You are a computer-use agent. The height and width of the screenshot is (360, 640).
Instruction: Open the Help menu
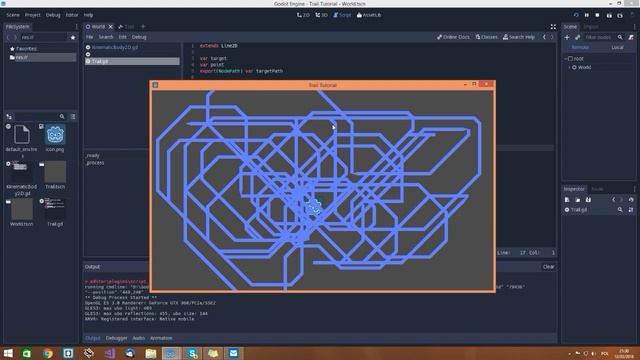(88, 15)
